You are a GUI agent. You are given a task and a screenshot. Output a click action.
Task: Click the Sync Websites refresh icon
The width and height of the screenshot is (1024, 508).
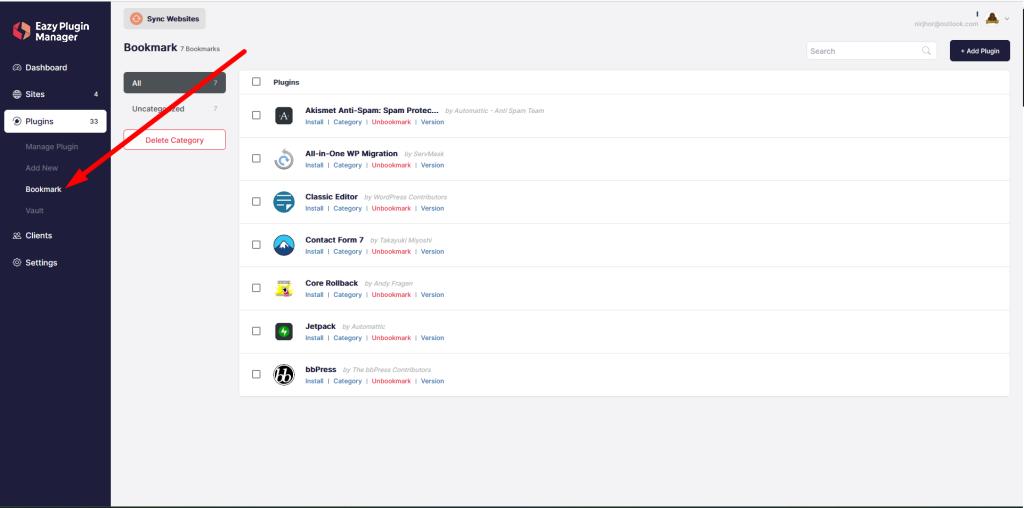coord(136,19)
